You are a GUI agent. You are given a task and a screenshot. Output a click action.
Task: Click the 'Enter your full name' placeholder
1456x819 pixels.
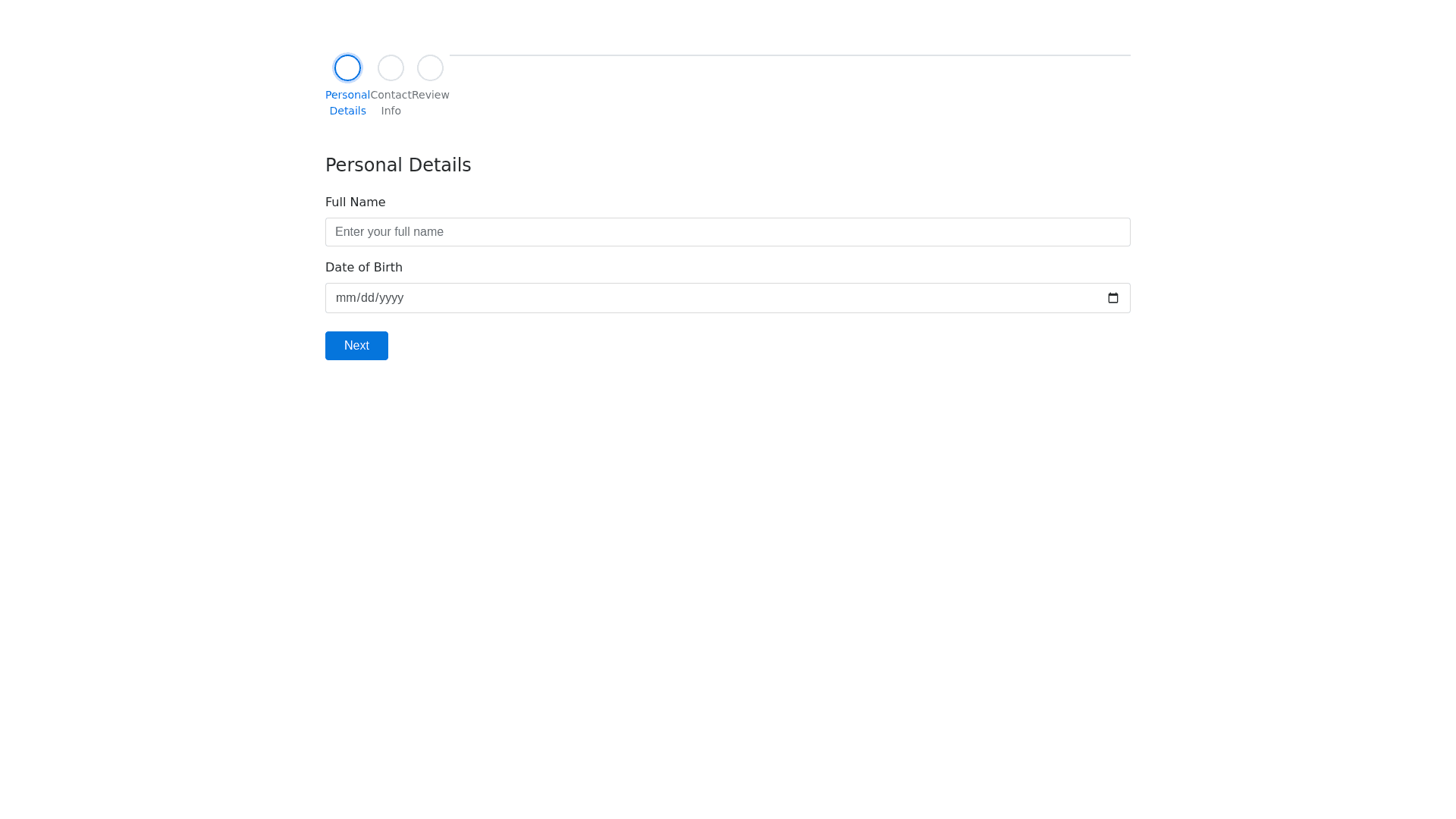pyautogui.click(x=389, y=232)
